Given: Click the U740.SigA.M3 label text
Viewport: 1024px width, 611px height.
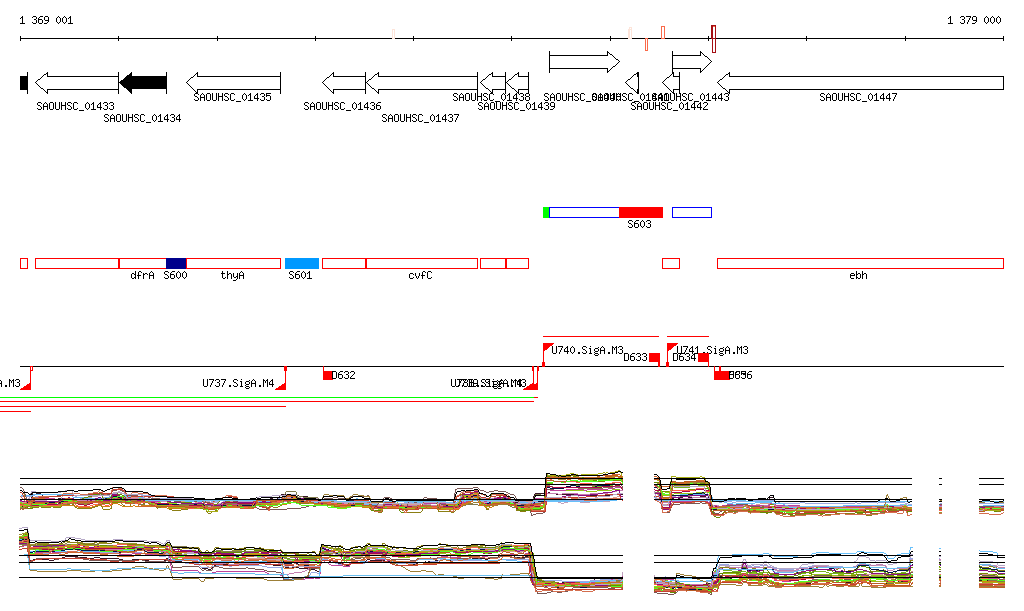Looking at the screenshot, I should (587, 351).
